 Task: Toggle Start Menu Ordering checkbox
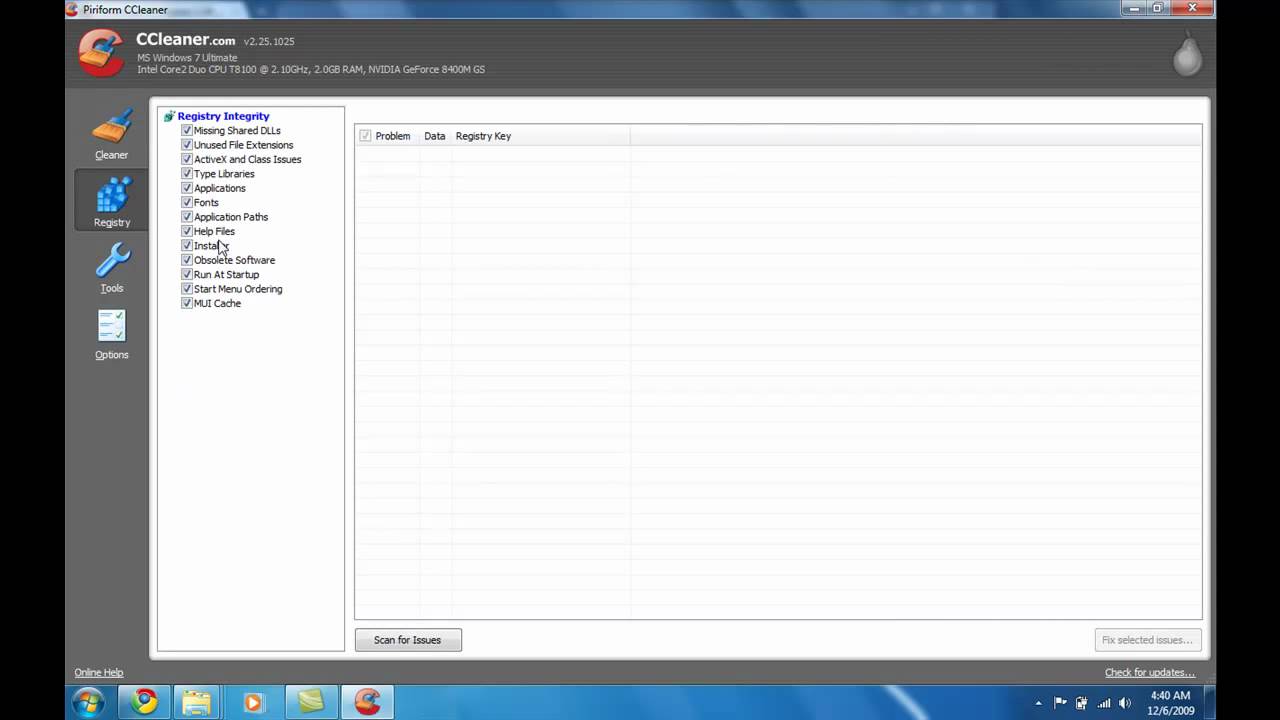[x=187, y=289]
